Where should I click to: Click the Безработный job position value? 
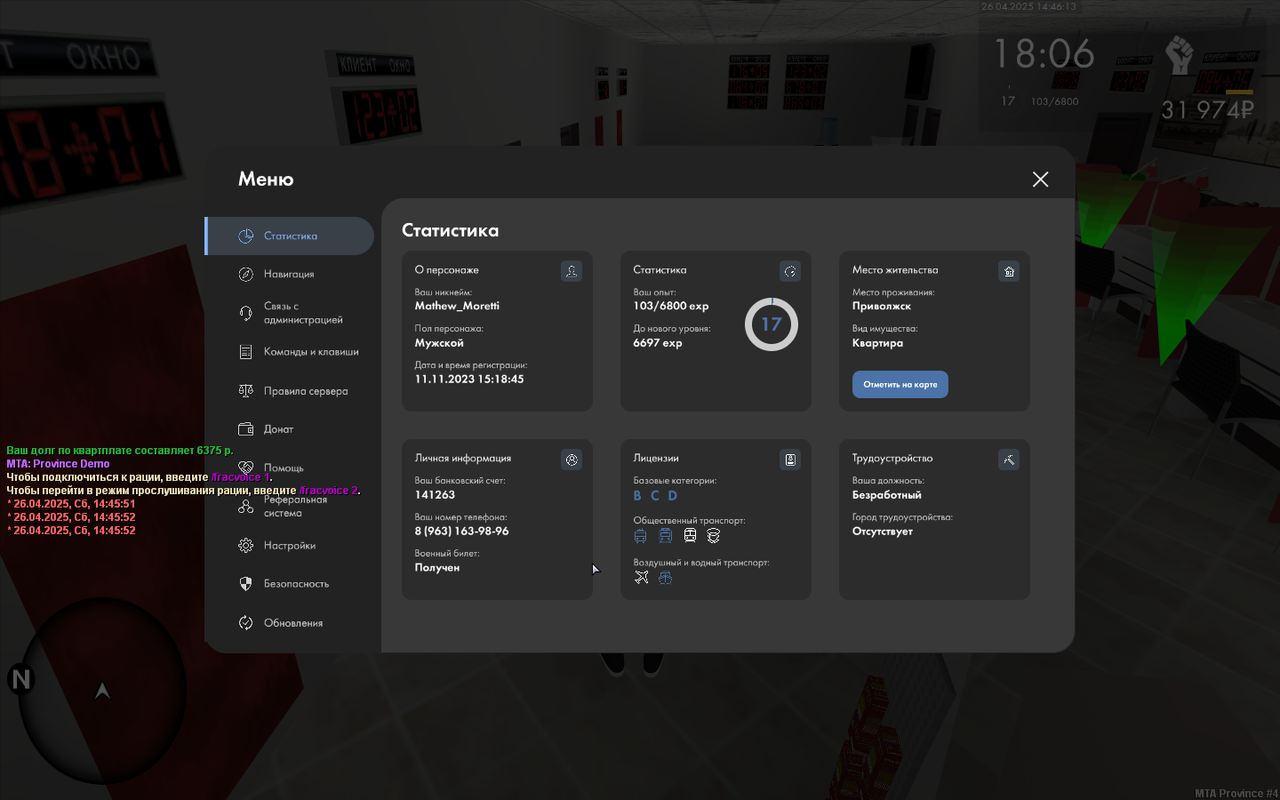[887, 495]
